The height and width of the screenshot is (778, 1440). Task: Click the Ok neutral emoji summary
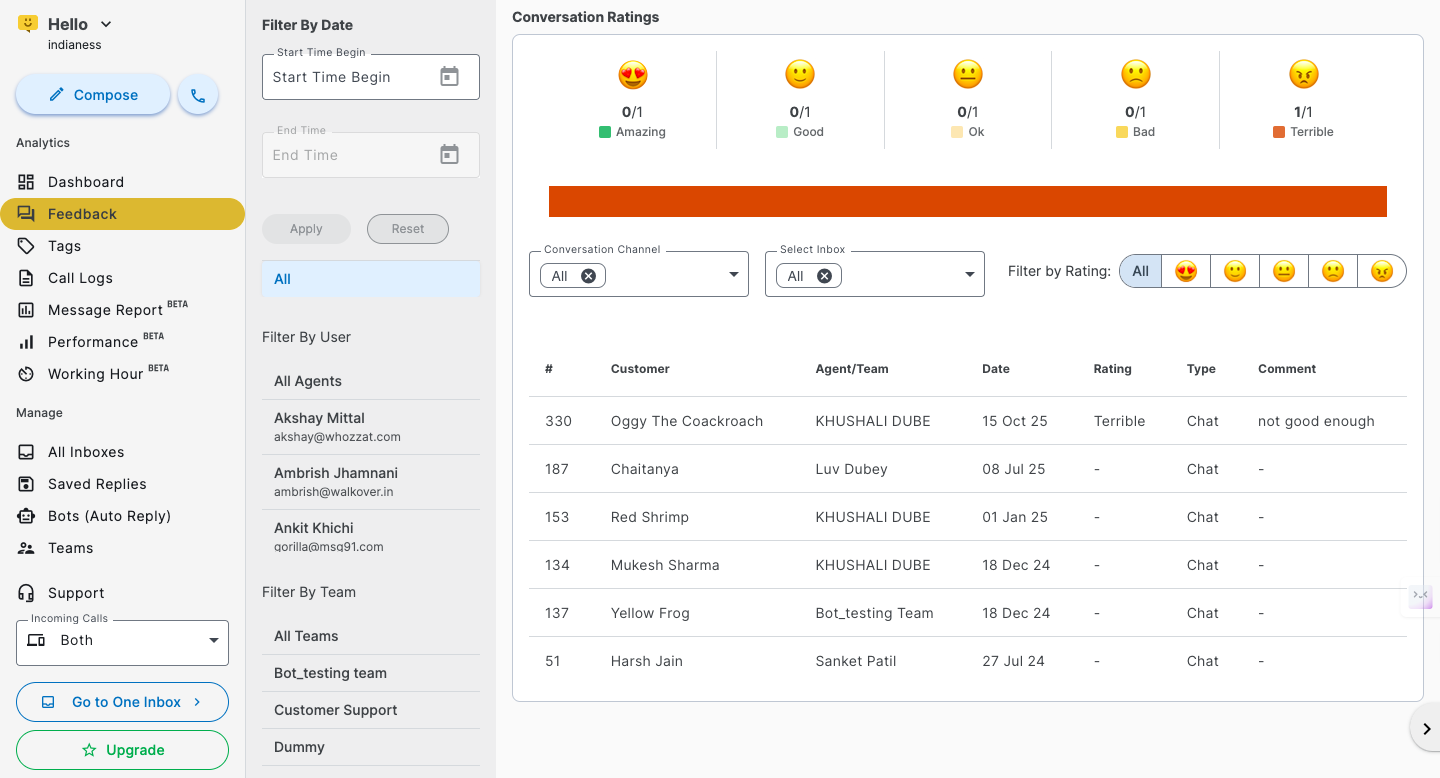click(x=968, y=75)
